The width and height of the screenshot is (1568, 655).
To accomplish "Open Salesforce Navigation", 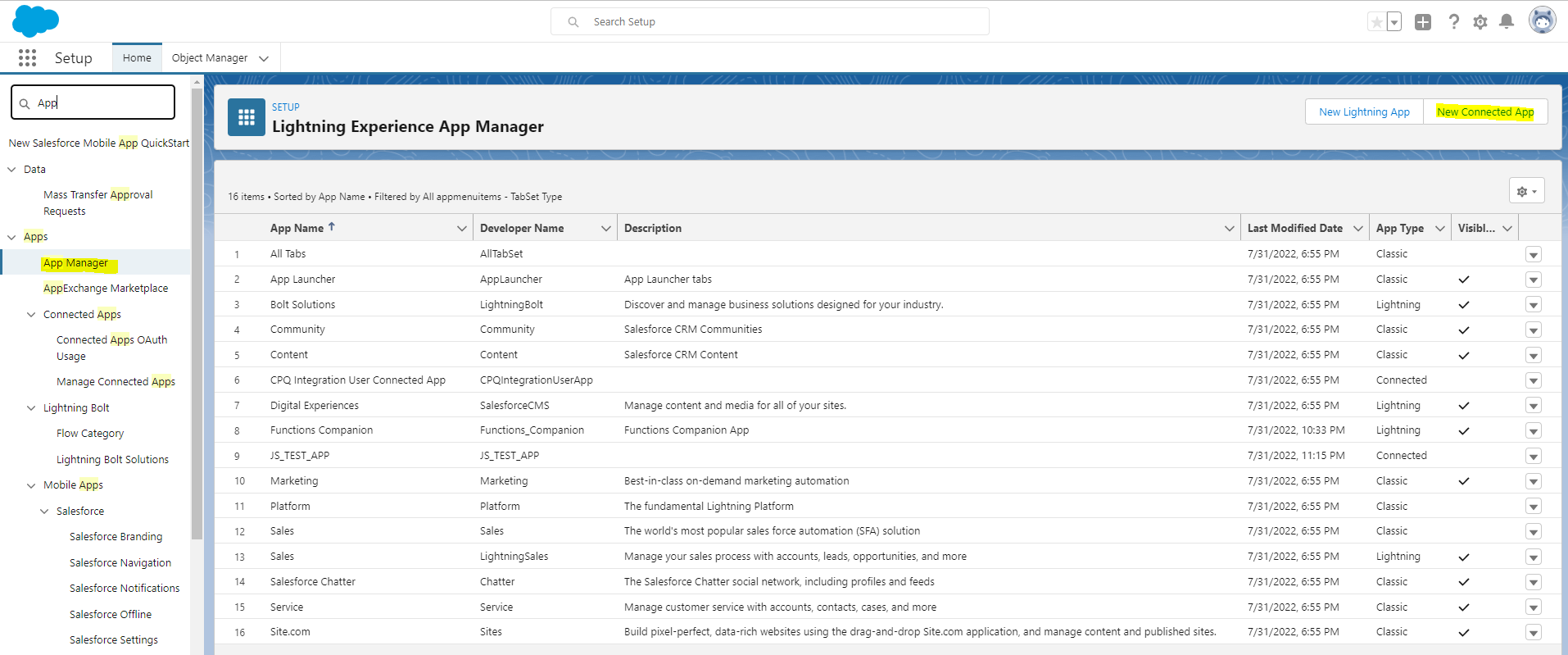I will (120, 562).
